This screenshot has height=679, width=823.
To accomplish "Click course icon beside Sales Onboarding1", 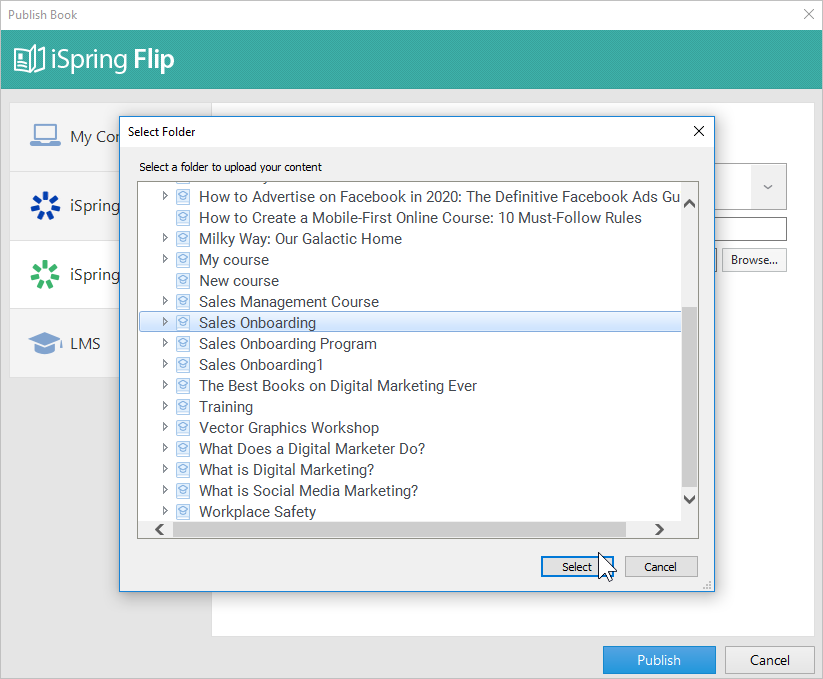I will point(183,364).
